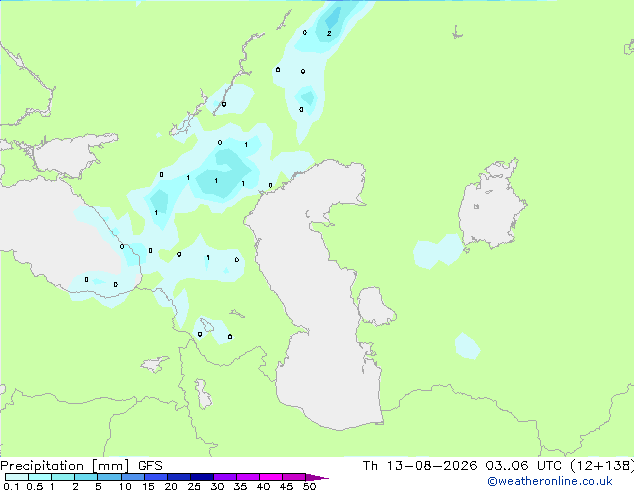Click the 'GFS' model label

[150, 465]
